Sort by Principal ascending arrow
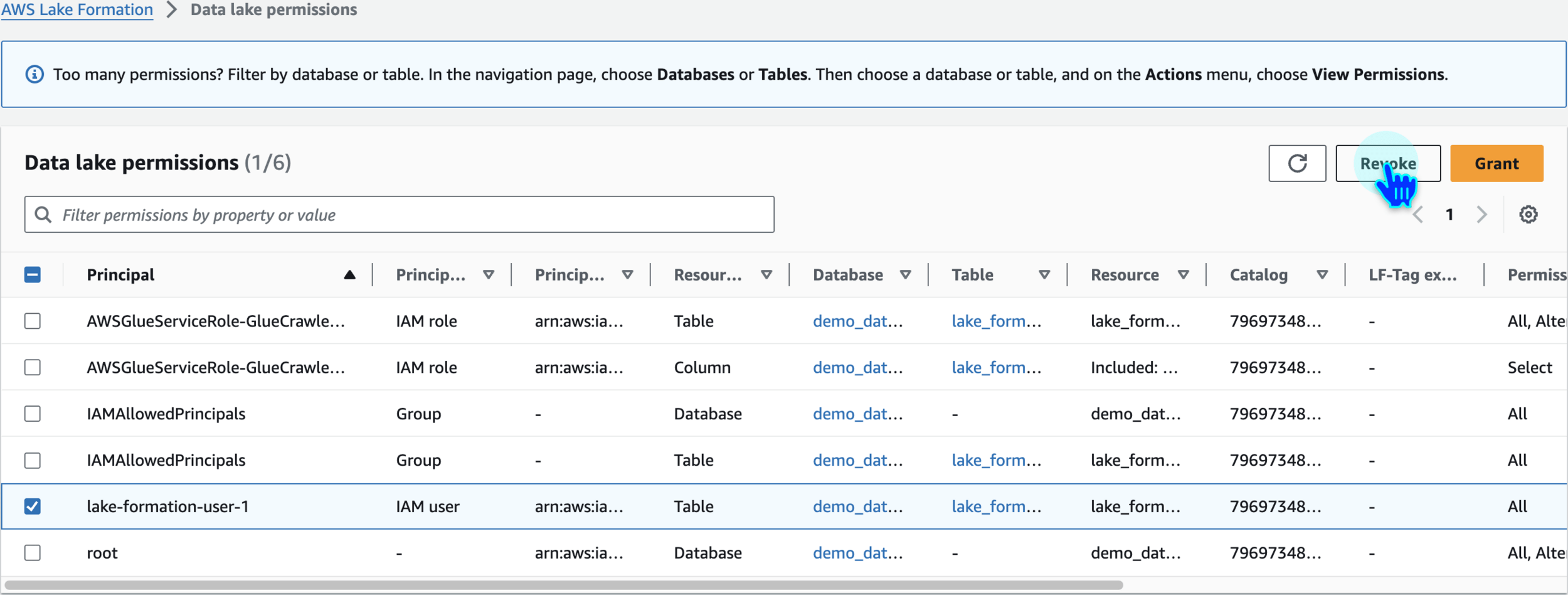 click(349, 275)
